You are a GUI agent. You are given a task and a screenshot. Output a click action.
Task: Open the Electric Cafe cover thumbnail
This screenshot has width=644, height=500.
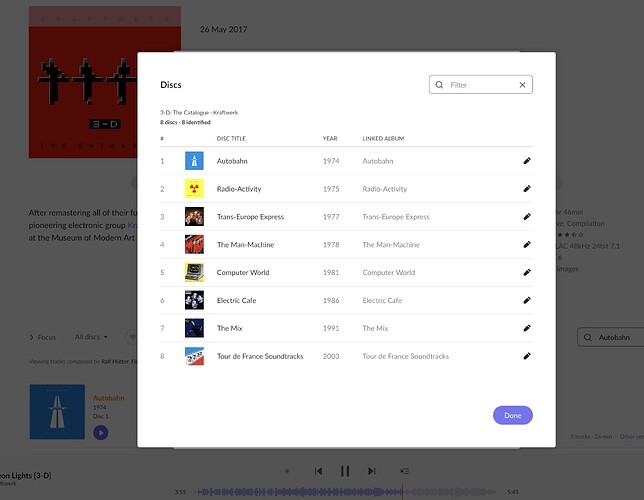pyautogui.click(x=194, y=300)
